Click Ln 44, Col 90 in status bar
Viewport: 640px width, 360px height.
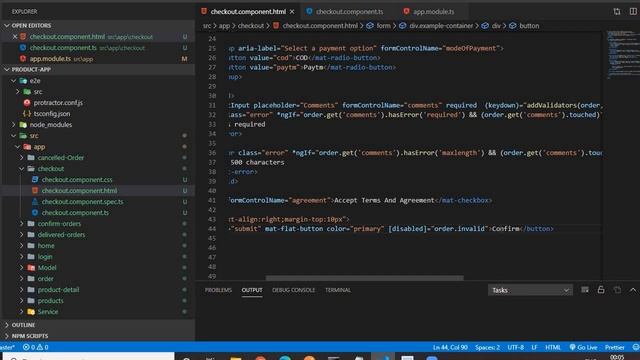tap(450, 347)
